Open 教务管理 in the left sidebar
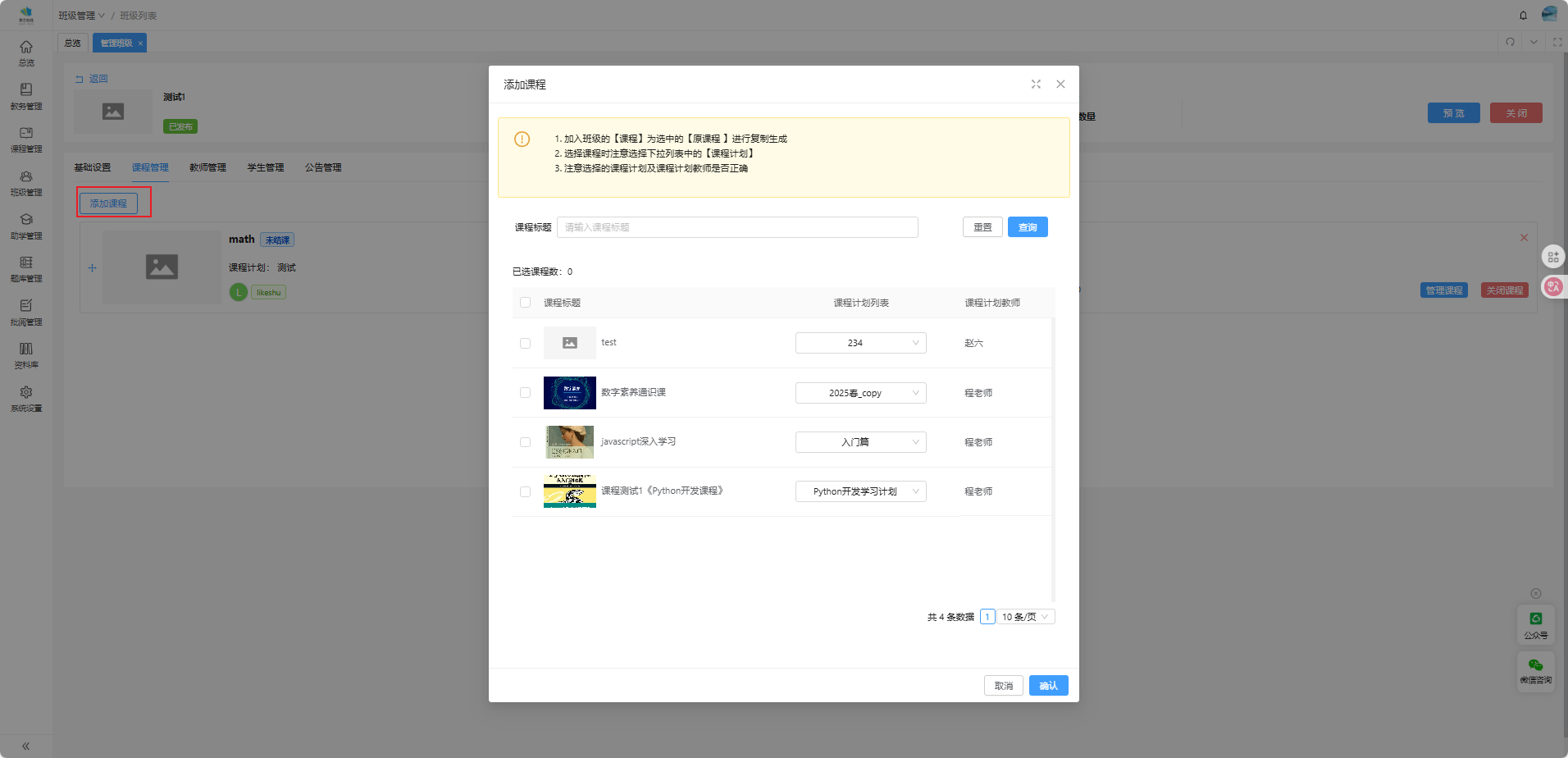The width and height of the screenshot is (1568, 758). tap(26, 95)
